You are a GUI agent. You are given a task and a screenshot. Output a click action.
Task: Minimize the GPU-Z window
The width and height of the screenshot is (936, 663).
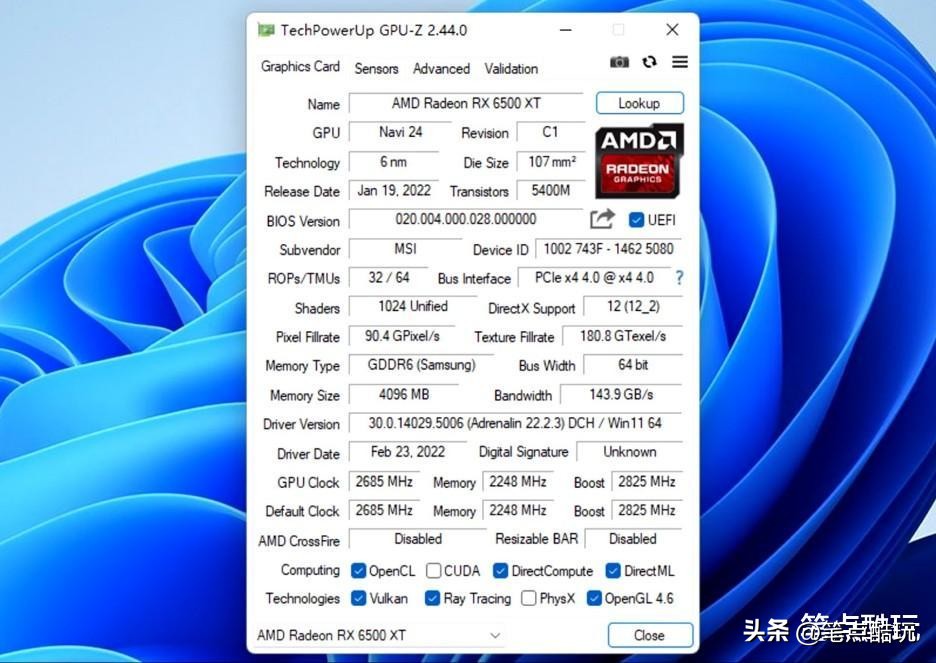(566, 30)
